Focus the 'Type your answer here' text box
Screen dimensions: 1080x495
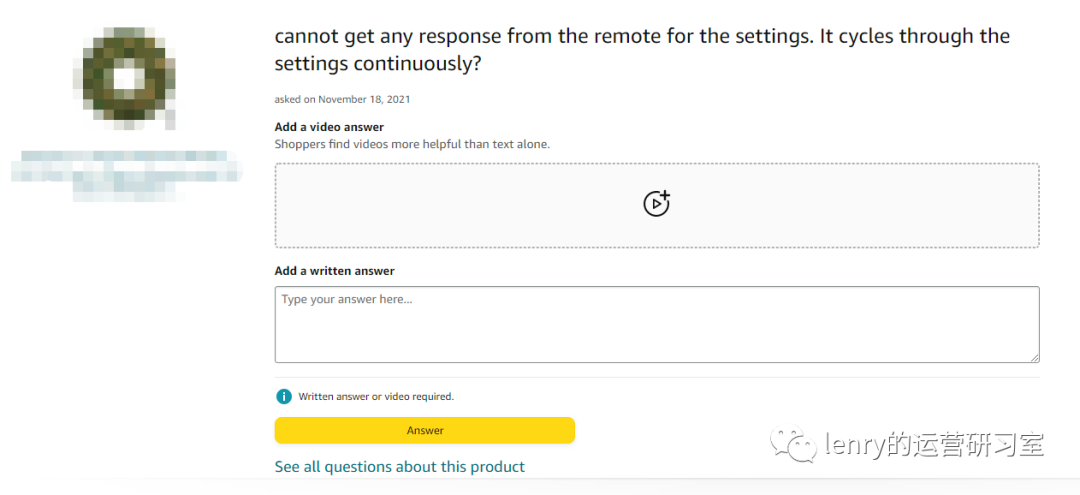(656, 325)
